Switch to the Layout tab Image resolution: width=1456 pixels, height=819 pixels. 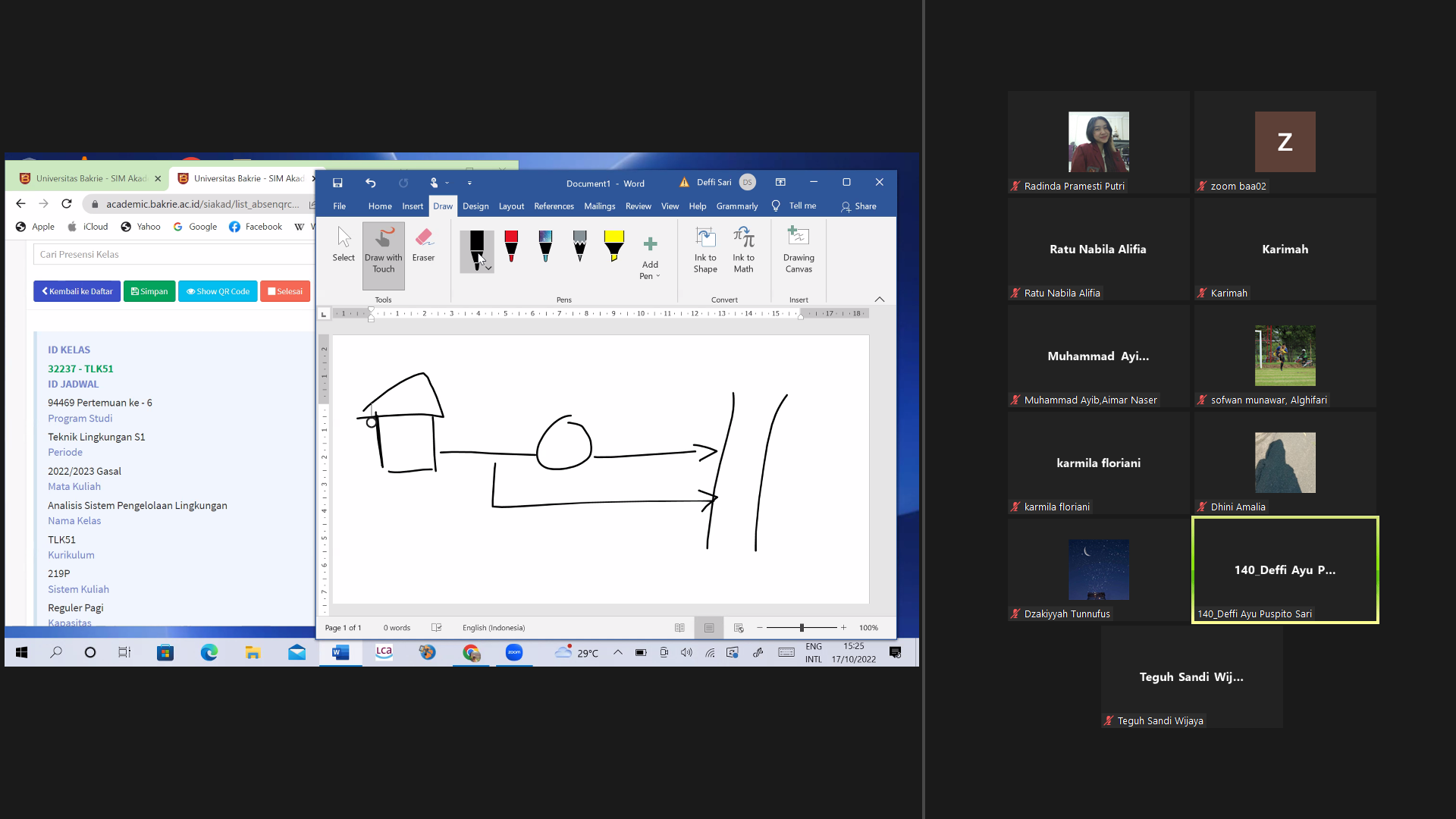(511, 206)
